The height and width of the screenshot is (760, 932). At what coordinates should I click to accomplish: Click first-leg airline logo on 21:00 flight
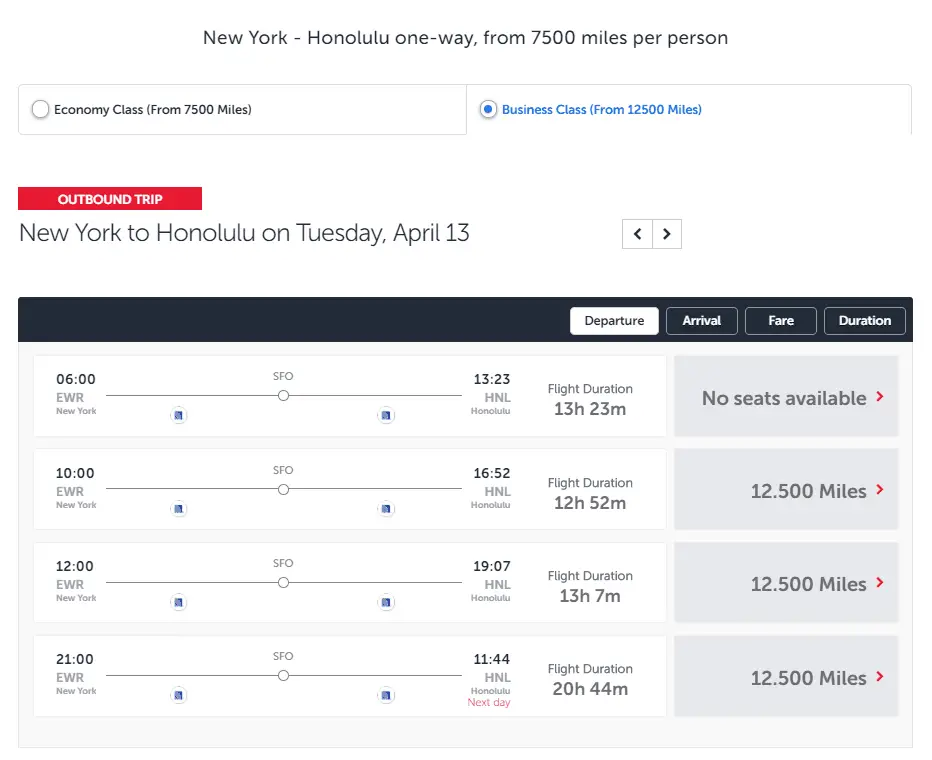tap(179, 695)
